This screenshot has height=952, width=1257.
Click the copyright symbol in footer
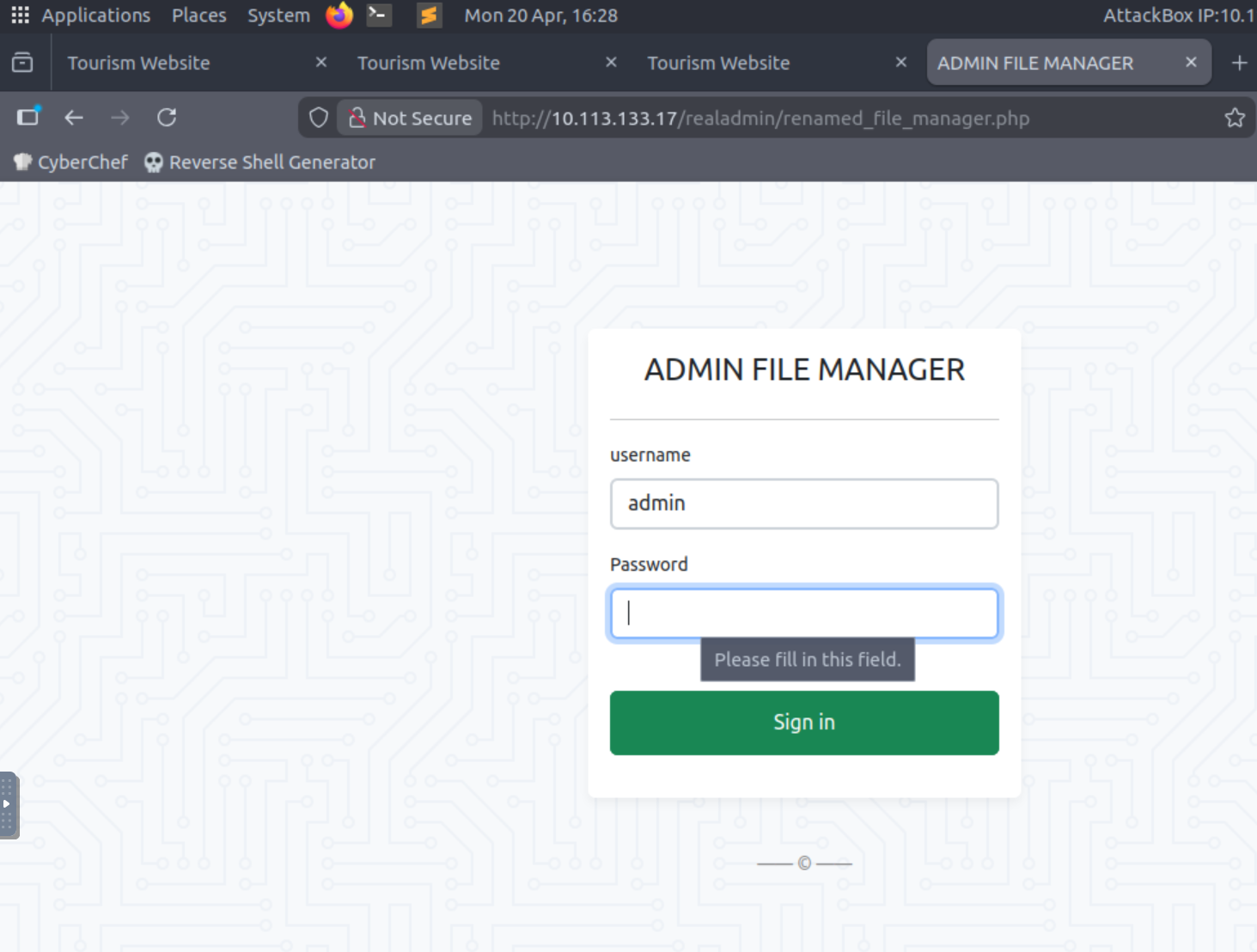(x=804, y=863)
